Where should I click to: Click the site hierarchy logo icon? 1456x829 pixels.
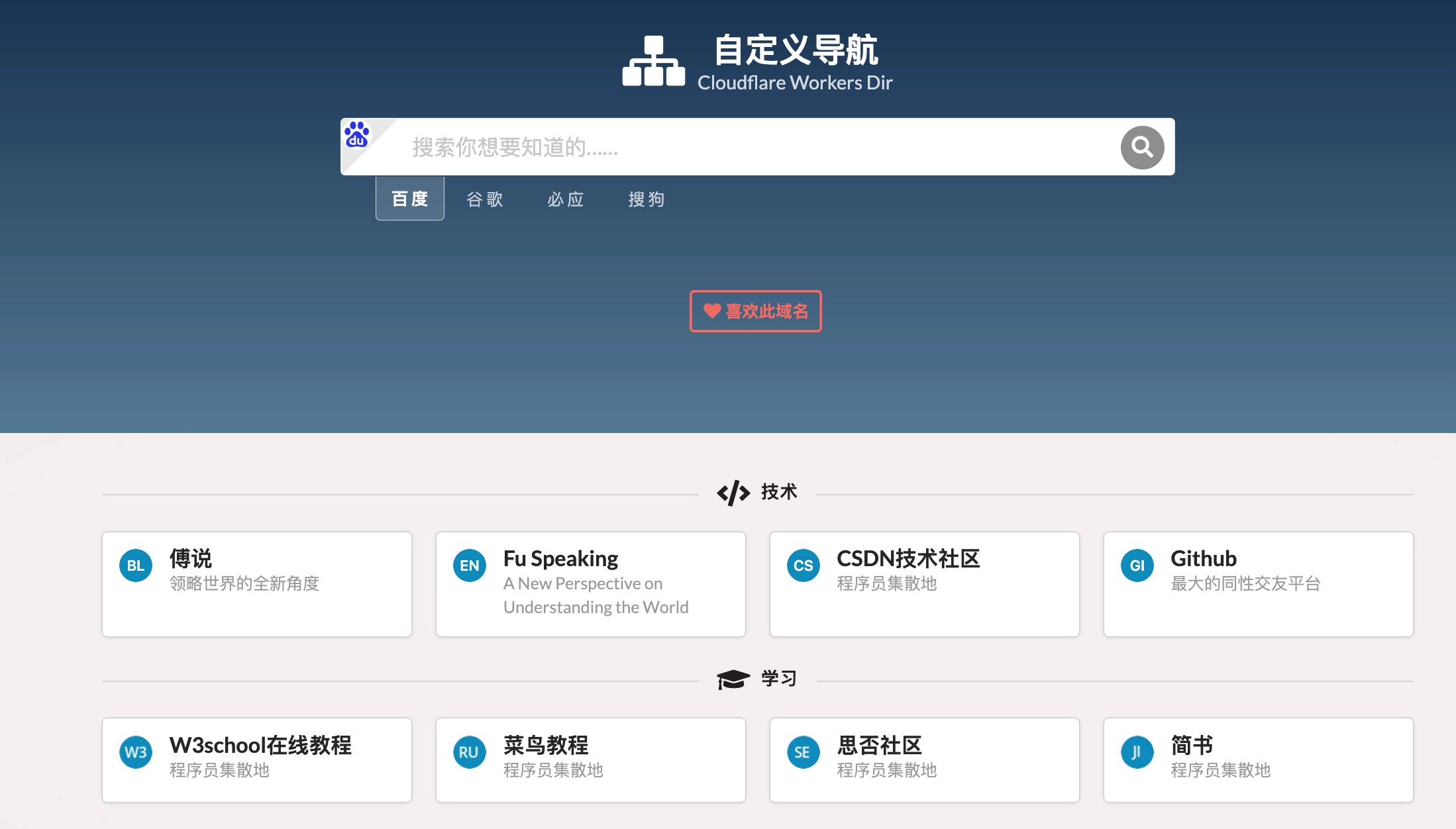click(653, 61)
